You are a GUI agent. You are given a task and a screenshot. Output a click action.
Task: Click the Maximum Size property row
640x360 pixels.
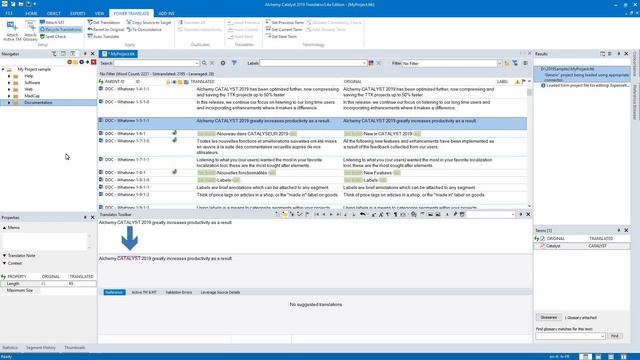tap(48, 290)
